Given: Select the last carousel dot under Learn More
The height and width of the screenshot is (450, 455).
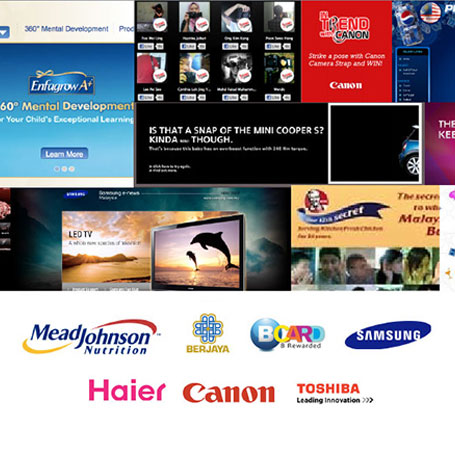Looking at the screenshot, I should (71, 169).
